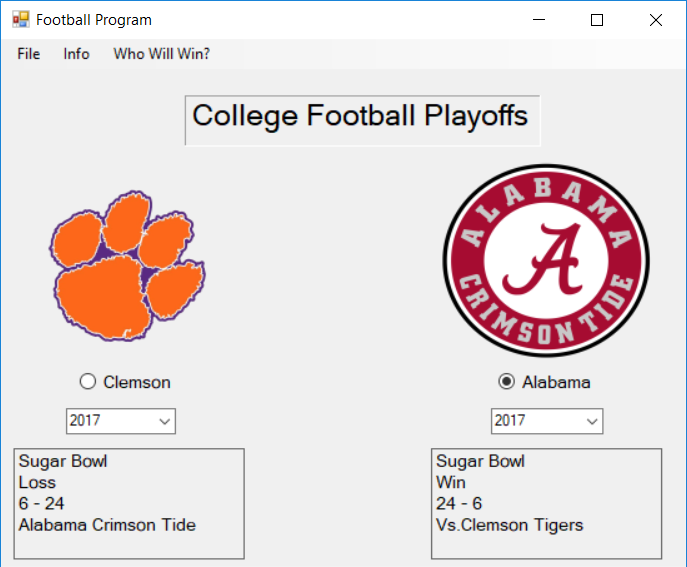687x567 pixels.
Task: Open the Who Will Win? menu
Action: 162,54
